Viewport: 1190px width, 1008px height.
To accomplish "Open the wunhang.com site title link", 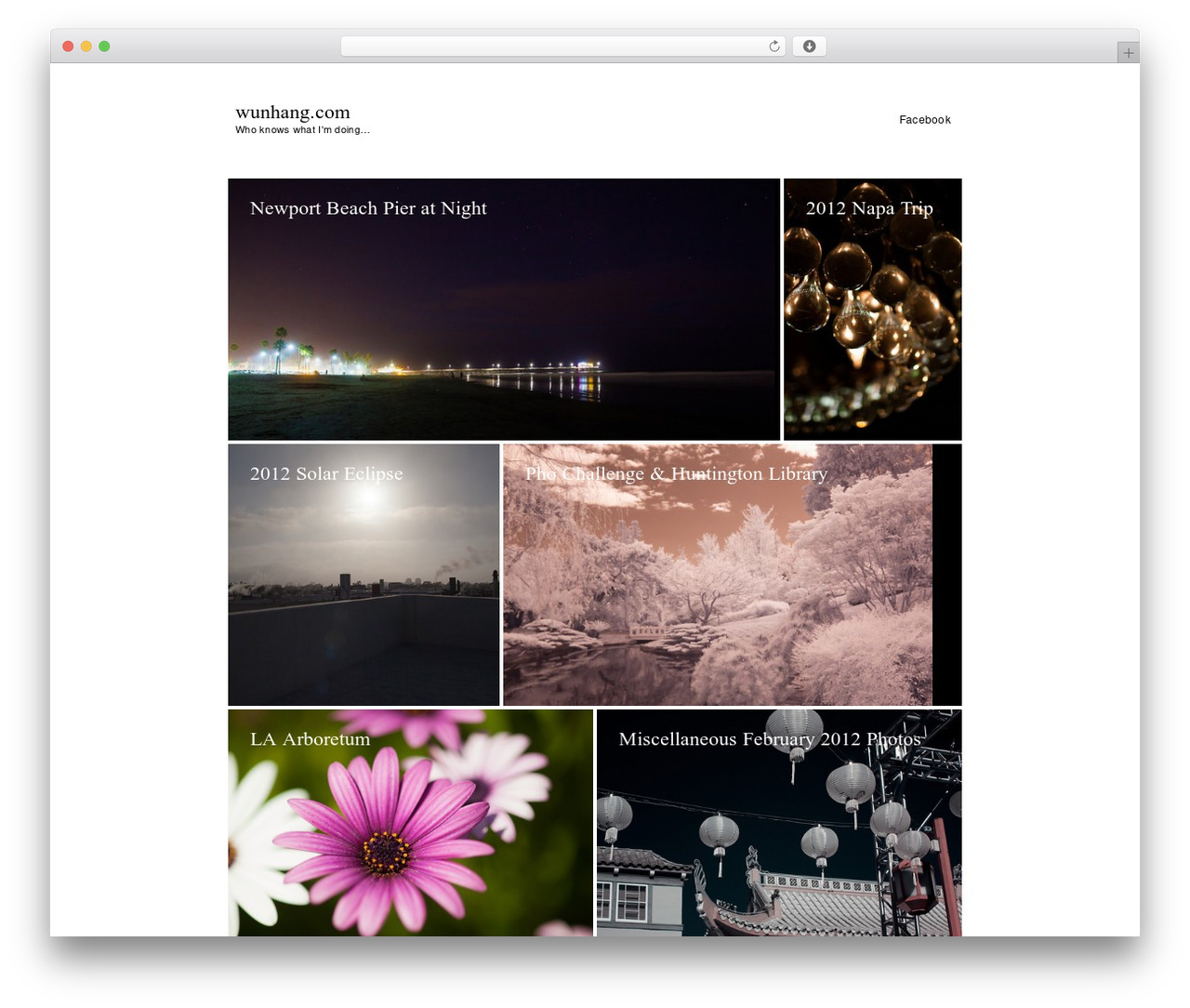I will coord(293,113).
